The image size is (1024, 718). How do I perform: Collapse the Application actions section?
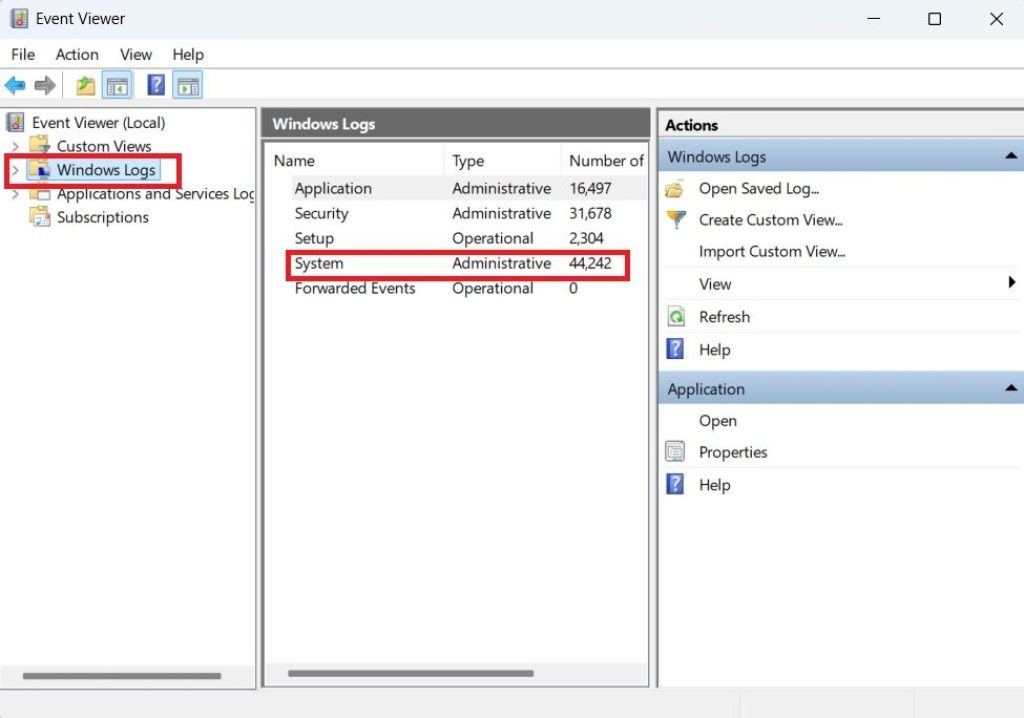tap(1010, 388)
